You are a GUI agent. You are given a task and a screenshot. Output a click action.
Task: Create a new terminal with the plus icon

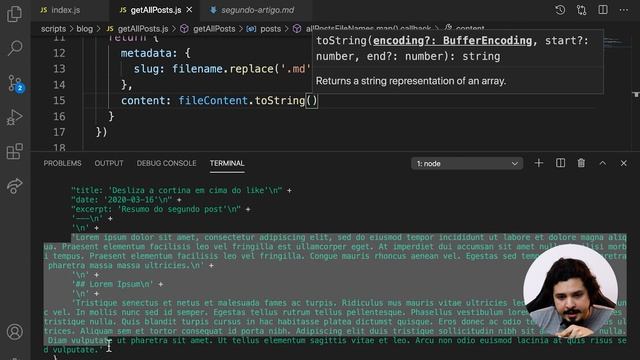click(x=539, y=163)
